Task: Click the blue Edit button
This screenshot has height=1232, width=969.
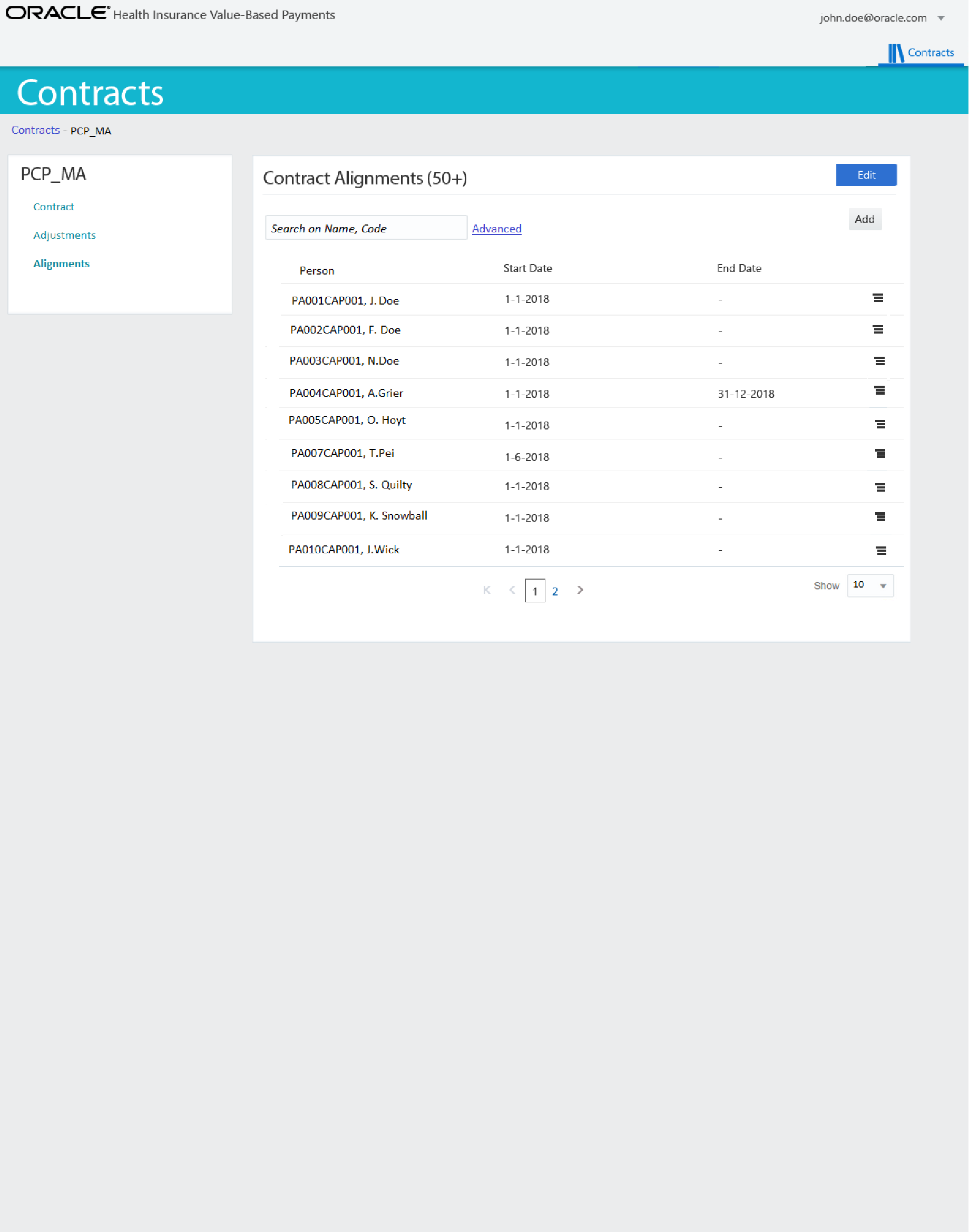Action: pyautogui.click(x=866, y=175)
